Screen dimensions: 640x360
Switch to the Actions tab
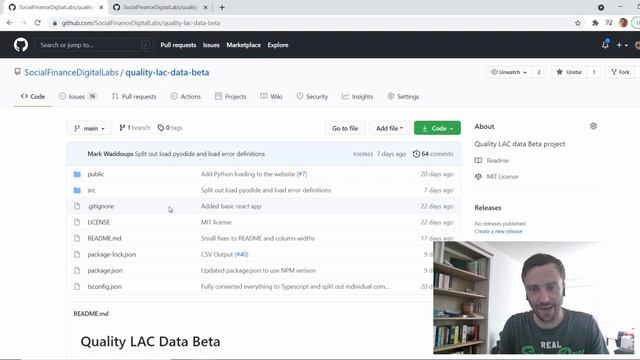186,96
